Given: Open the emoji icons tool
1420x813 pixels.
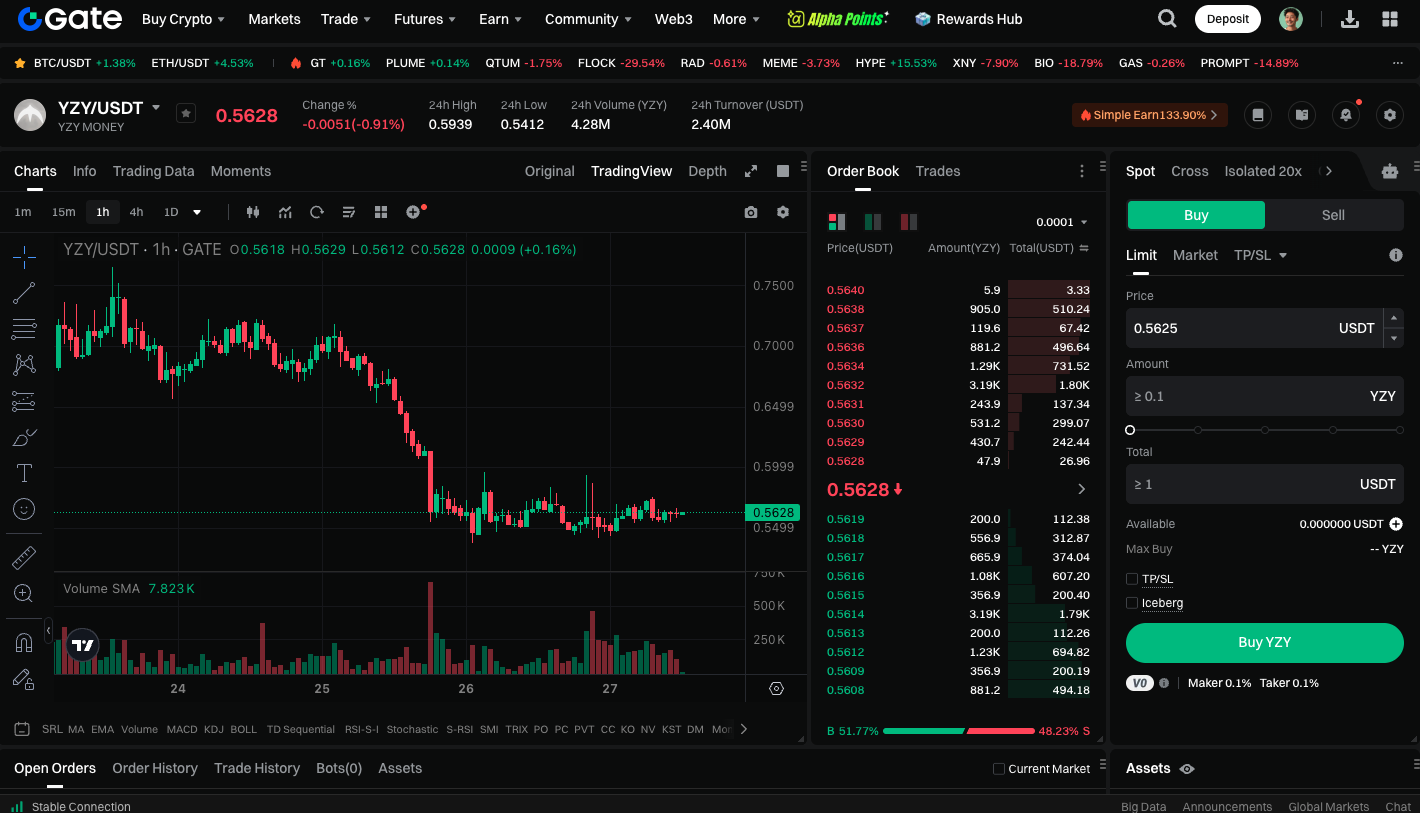Looking at the screenshot, I should pyautogui.click(x=24, y=509).
